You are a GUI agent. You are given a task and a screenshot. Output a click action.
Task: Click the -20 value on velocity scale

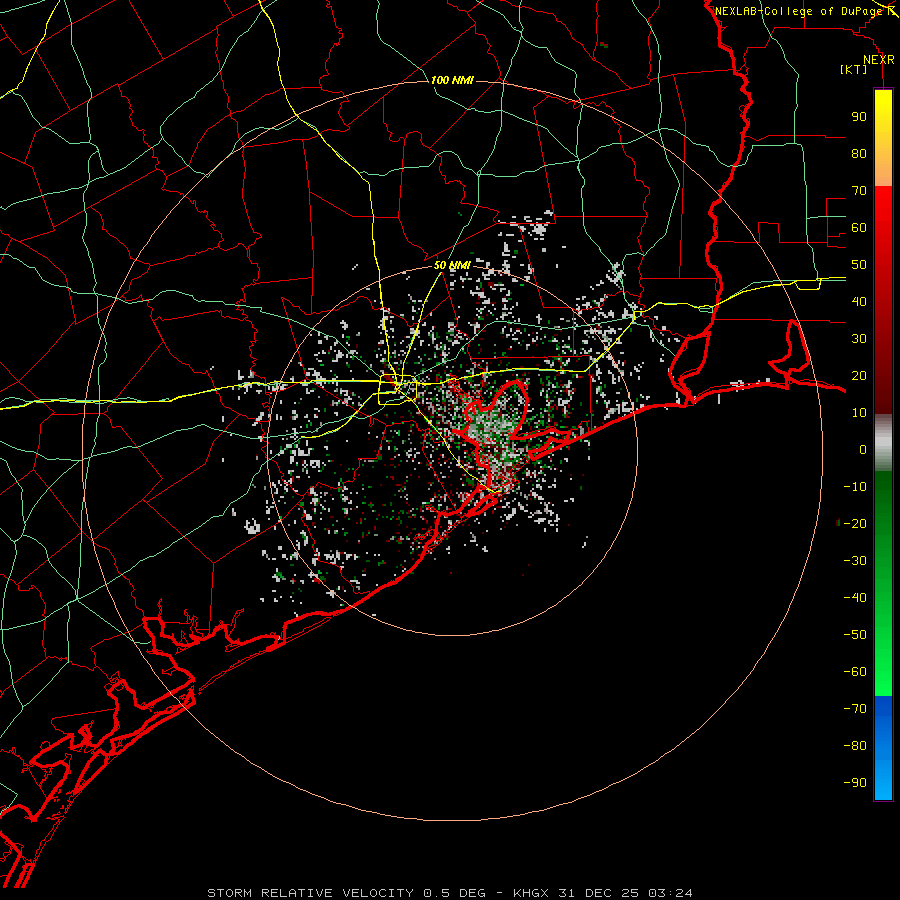point(855,523)
